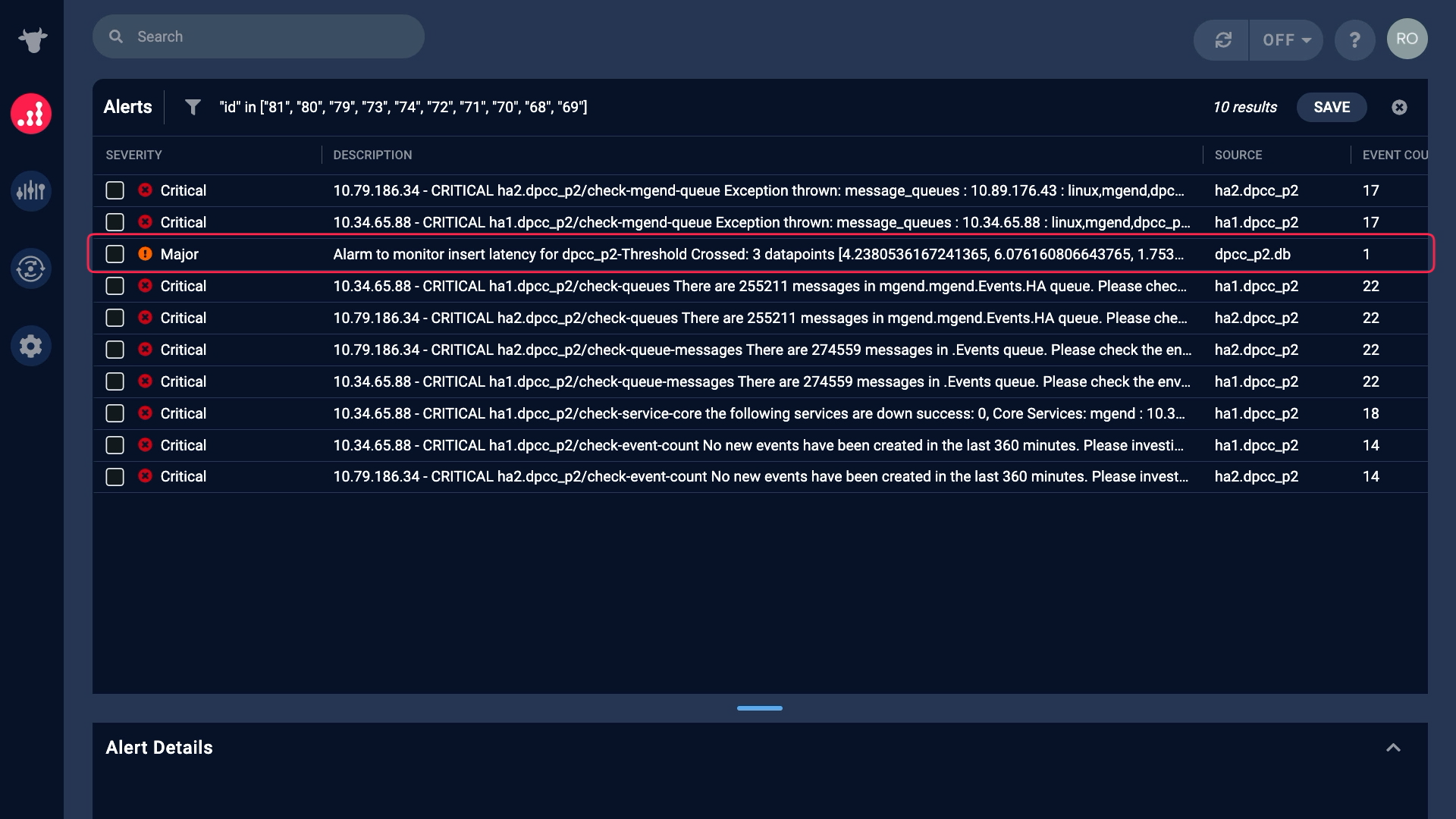
Task: Click the refresh arrows icon
Action: 1222,39
